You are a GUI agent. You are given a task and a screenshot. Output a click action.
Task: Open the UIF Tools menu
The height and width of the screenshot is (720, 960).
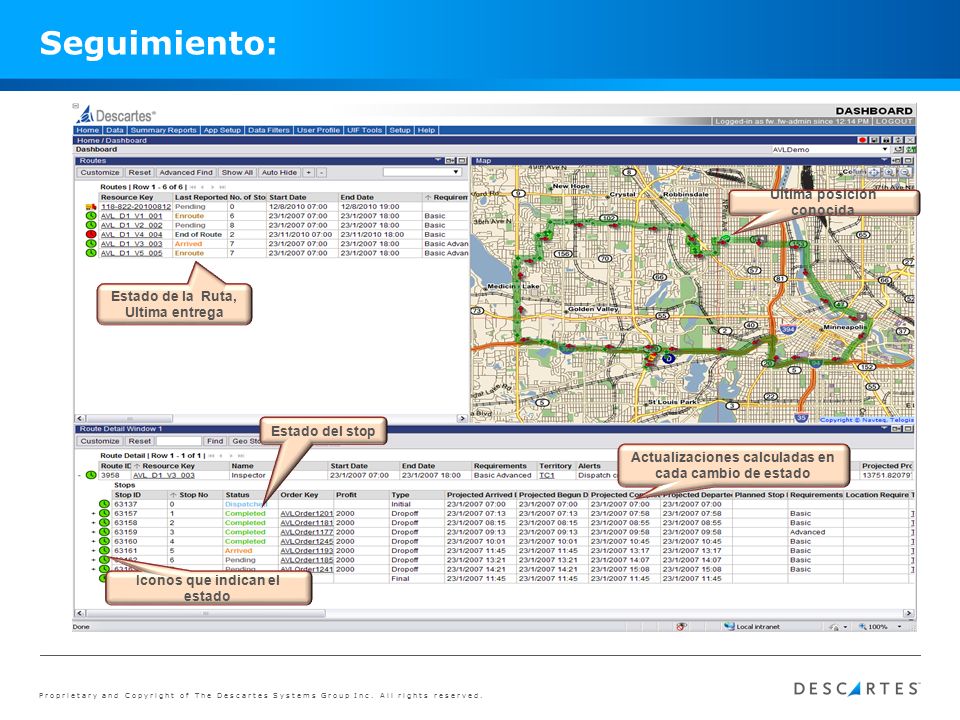coord(364,130)
